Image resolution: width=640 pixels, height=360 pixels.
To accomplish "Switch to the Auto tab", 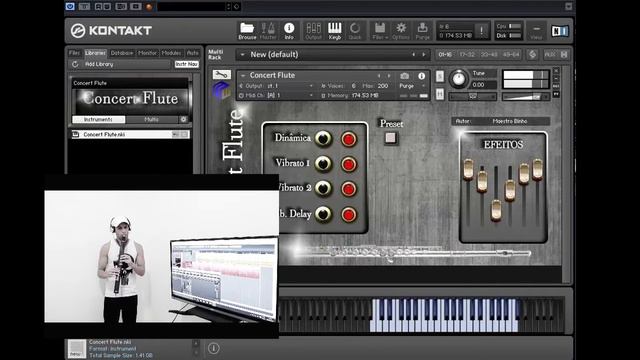I will 193,53.
